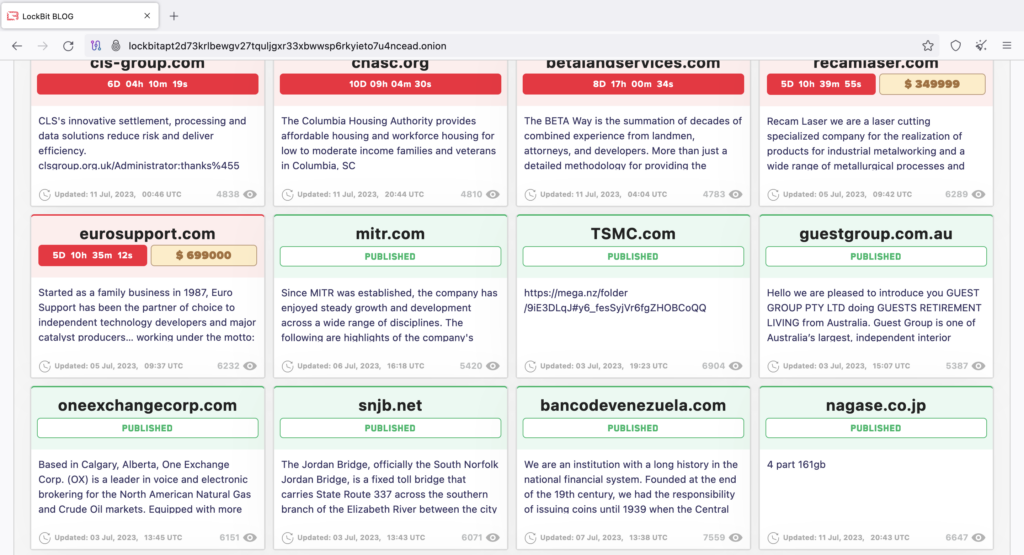
Task: Click the onion site padlock icon
Action: pyautogui.click(x=116, y=46)
